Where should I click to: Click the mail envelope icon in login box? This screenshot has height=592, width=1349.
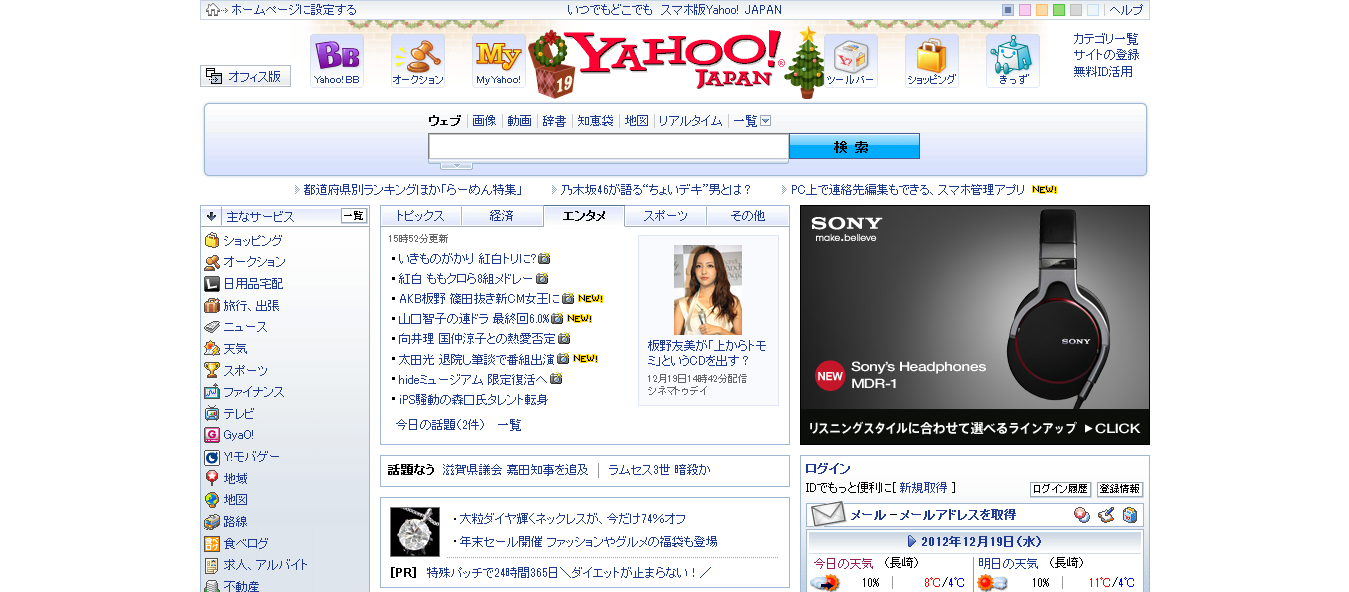tap(828, 515)
